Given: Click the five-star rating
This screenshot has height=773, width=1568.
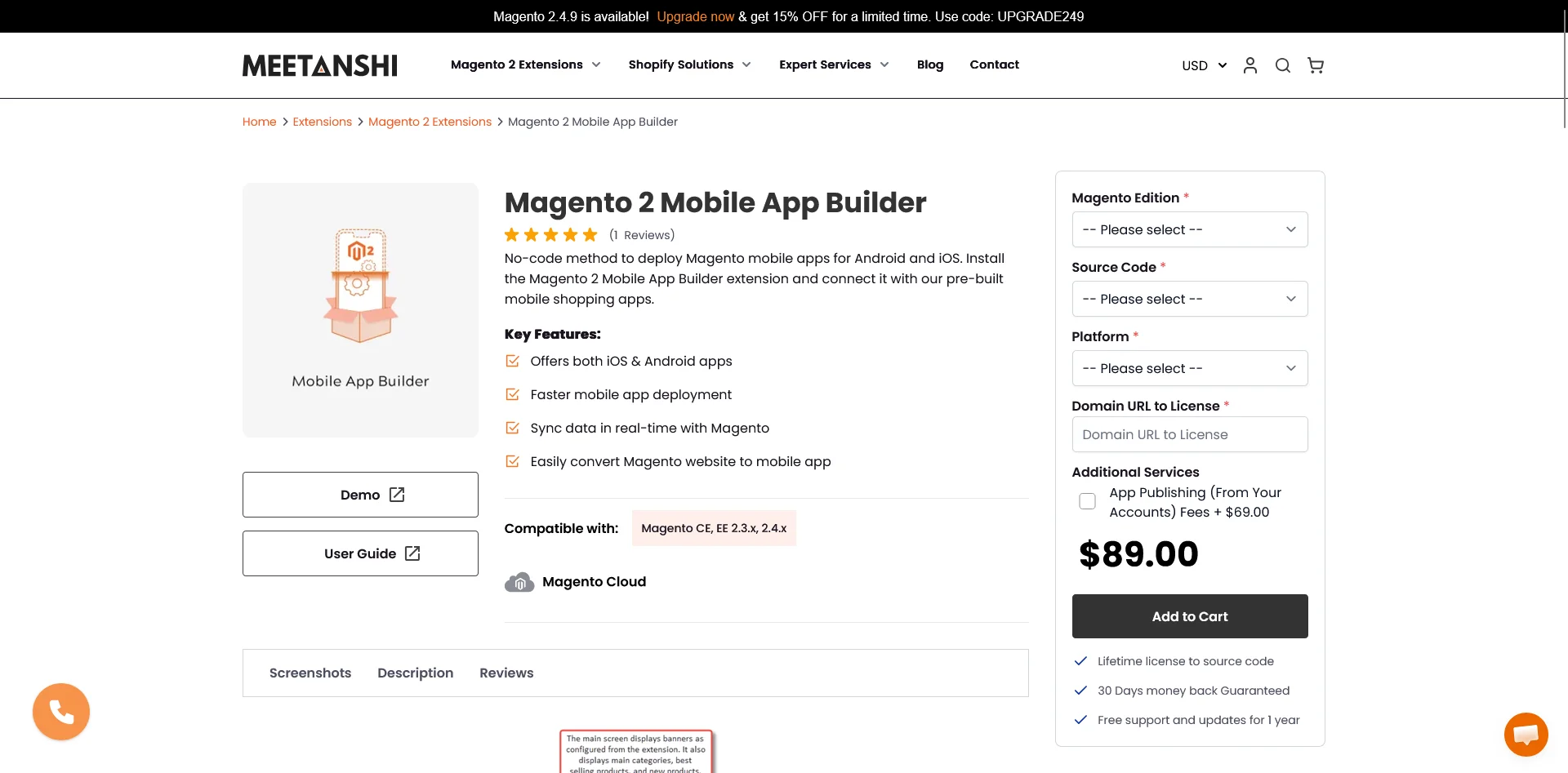Looking at the screenshot, I should pos(551,235).
